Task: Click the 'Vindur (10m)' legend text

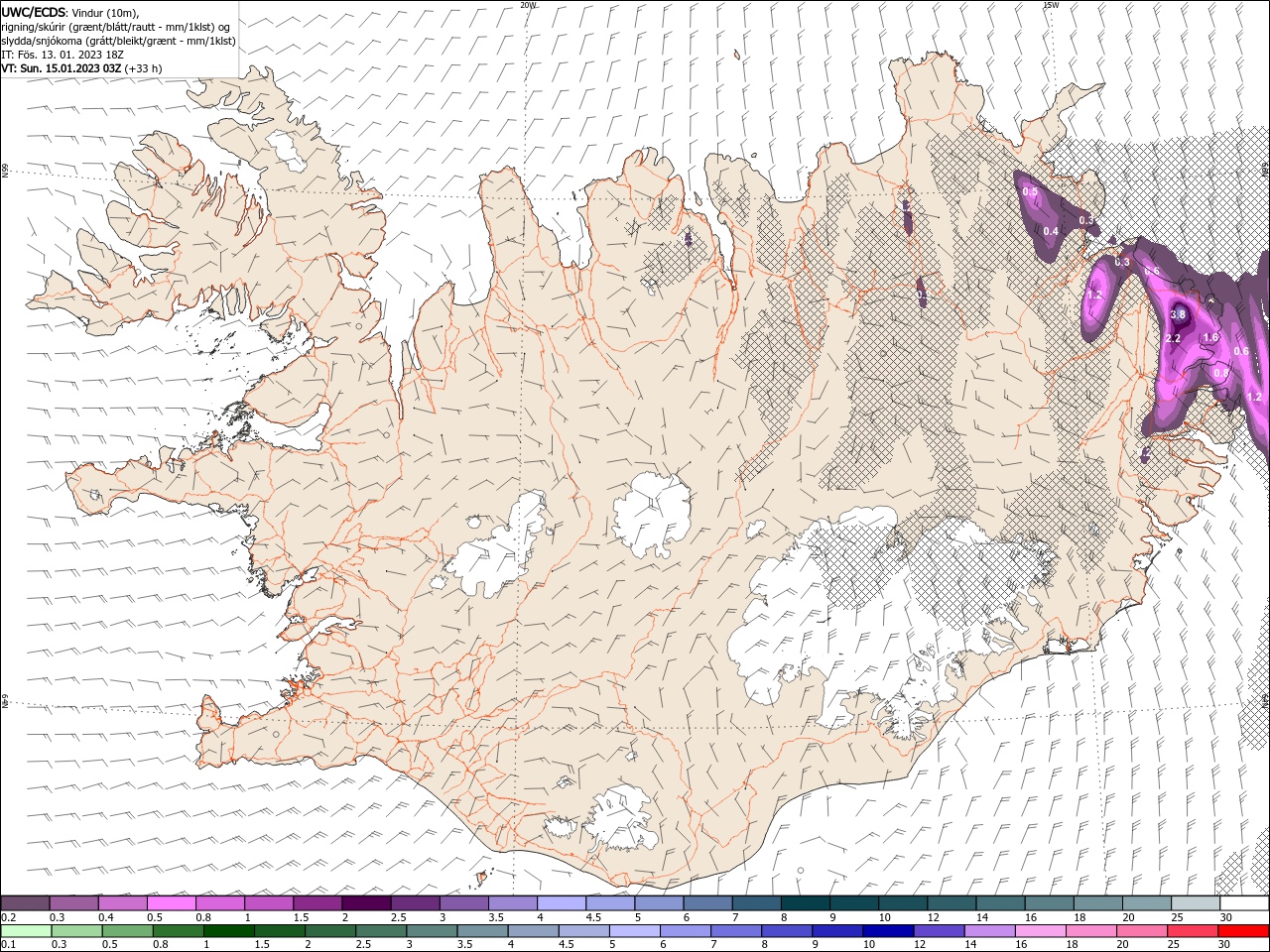Action: click(x=104, y=13)
